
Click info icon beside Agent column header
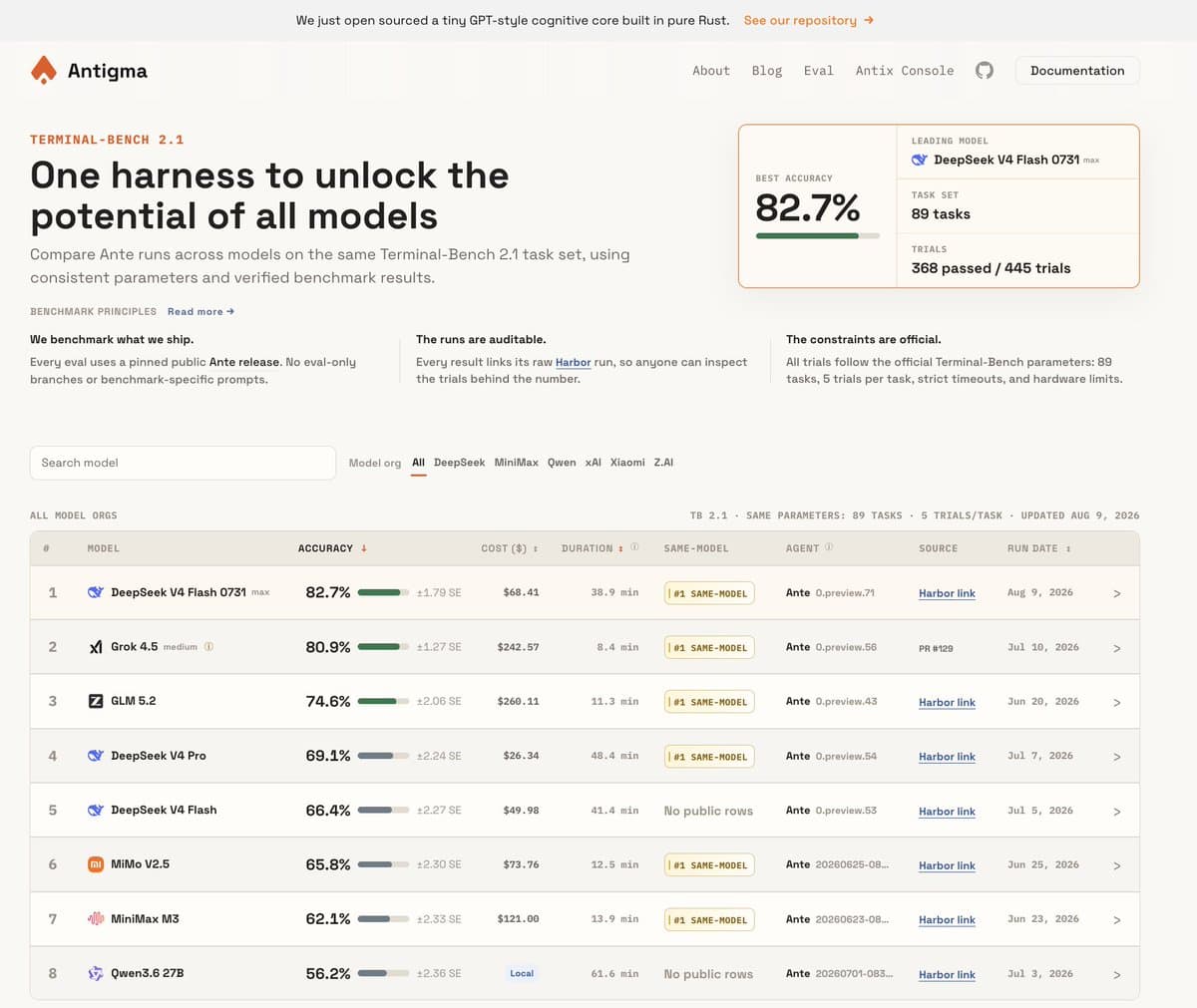tap(829, 547)
